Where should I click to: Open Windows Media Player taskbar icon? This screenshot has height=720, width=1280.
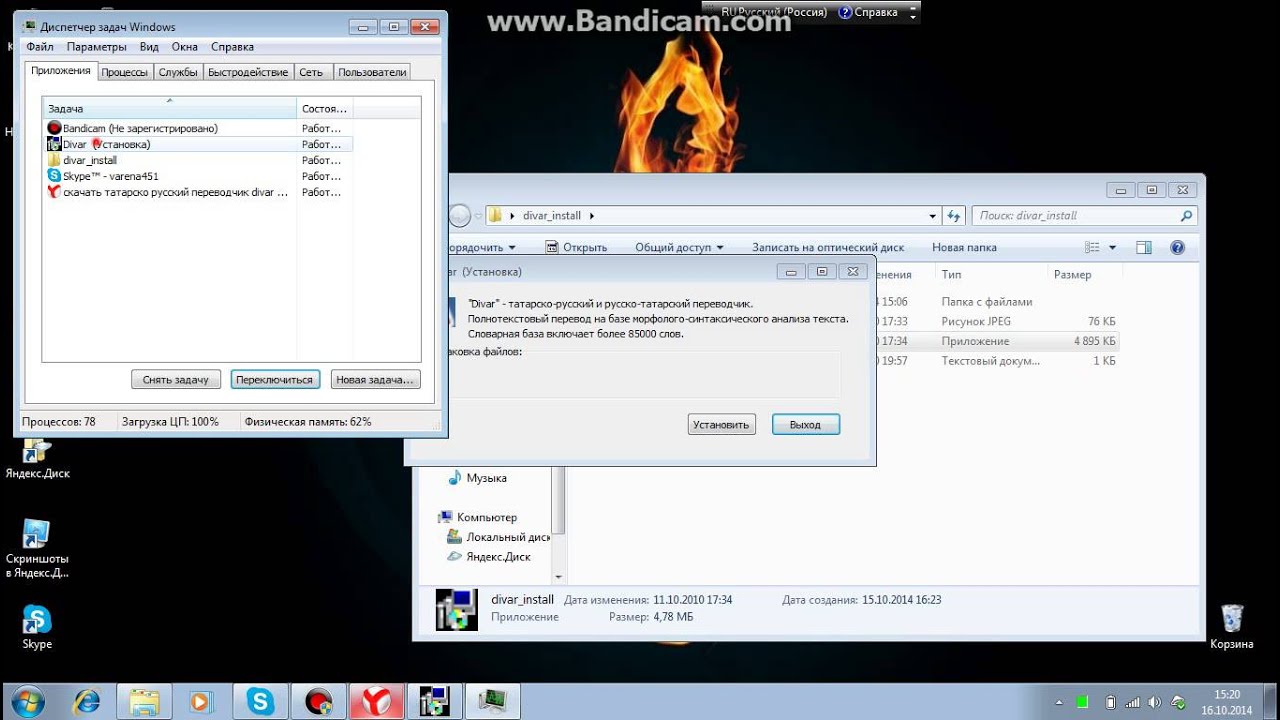pos(202,701)
